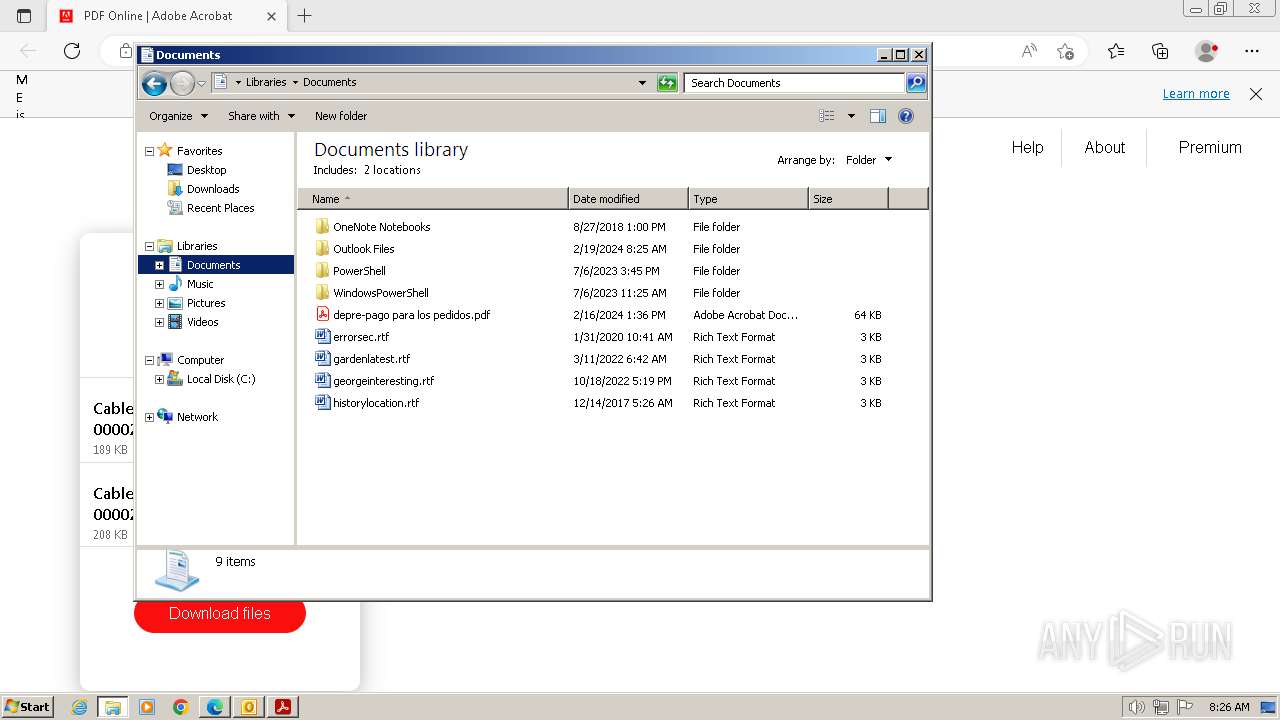The image size is (1280, 720).
Task: Open the view options dropdown arrow
Action: point(851,116)
